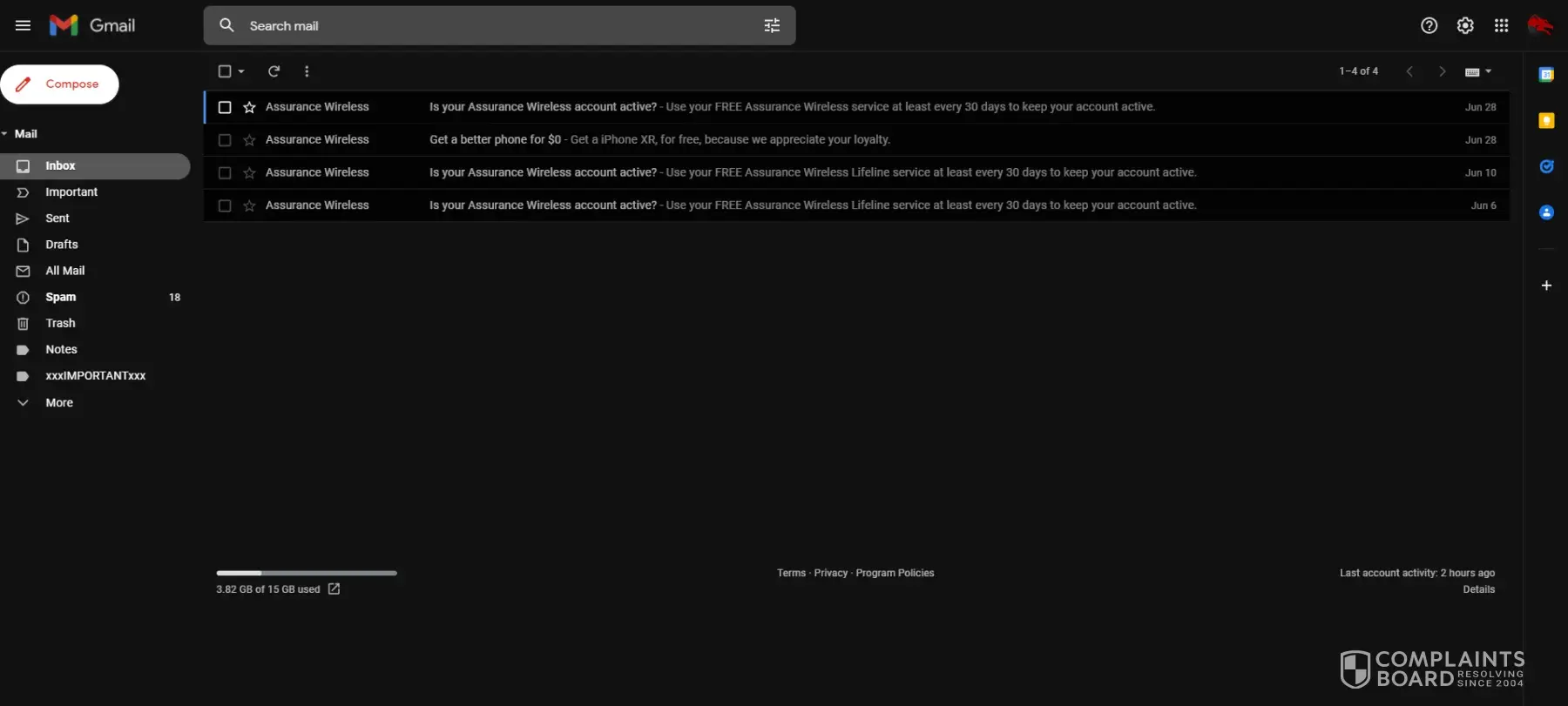1568x706 pixels.
Task: Select the 'Get a better phone' email
Action: pyautogui.click(x=225, y=140)
